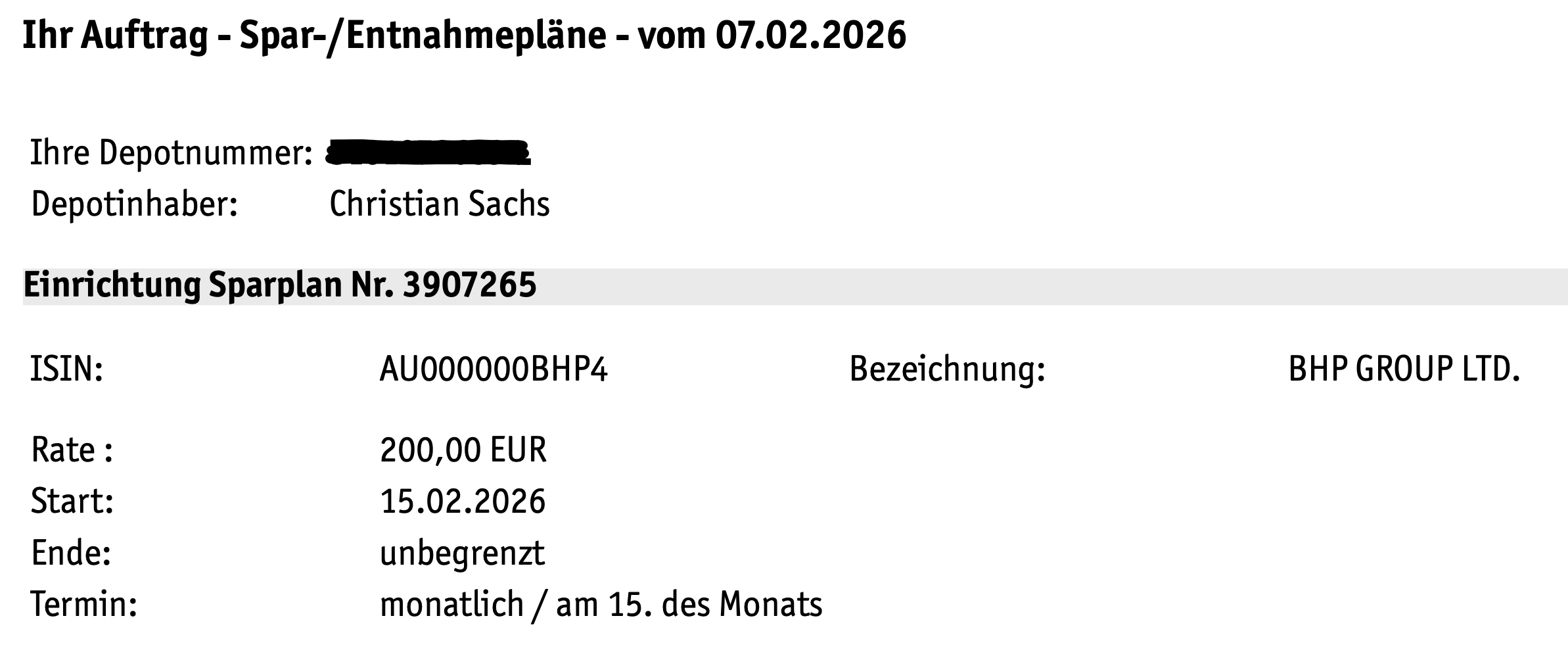
Task: Click the blacked-out depot number
Action: pyautogui.click(x=428, y=153)
